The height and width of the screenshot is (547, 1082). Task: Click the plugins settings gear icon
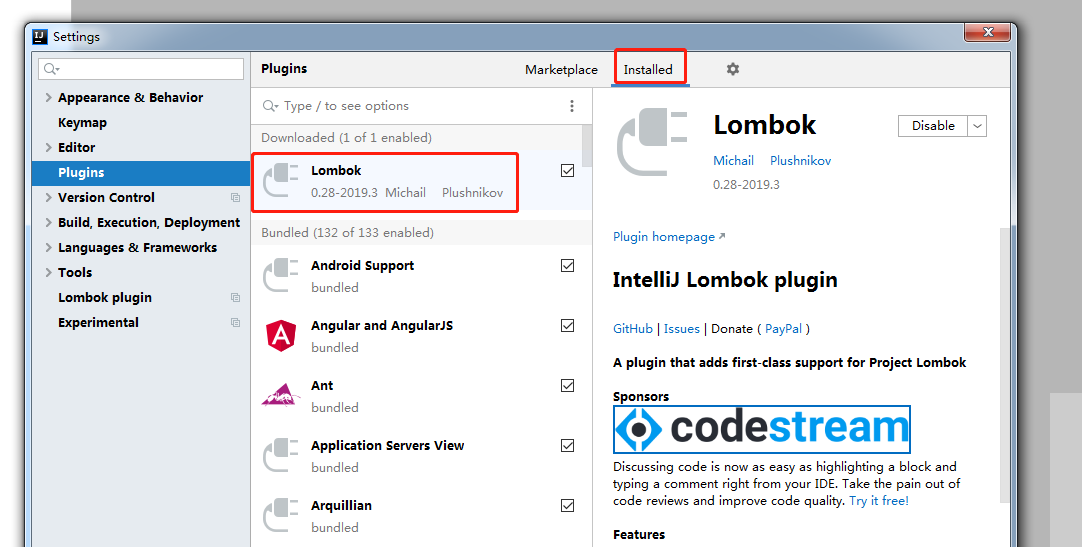(x=732, y=69)
